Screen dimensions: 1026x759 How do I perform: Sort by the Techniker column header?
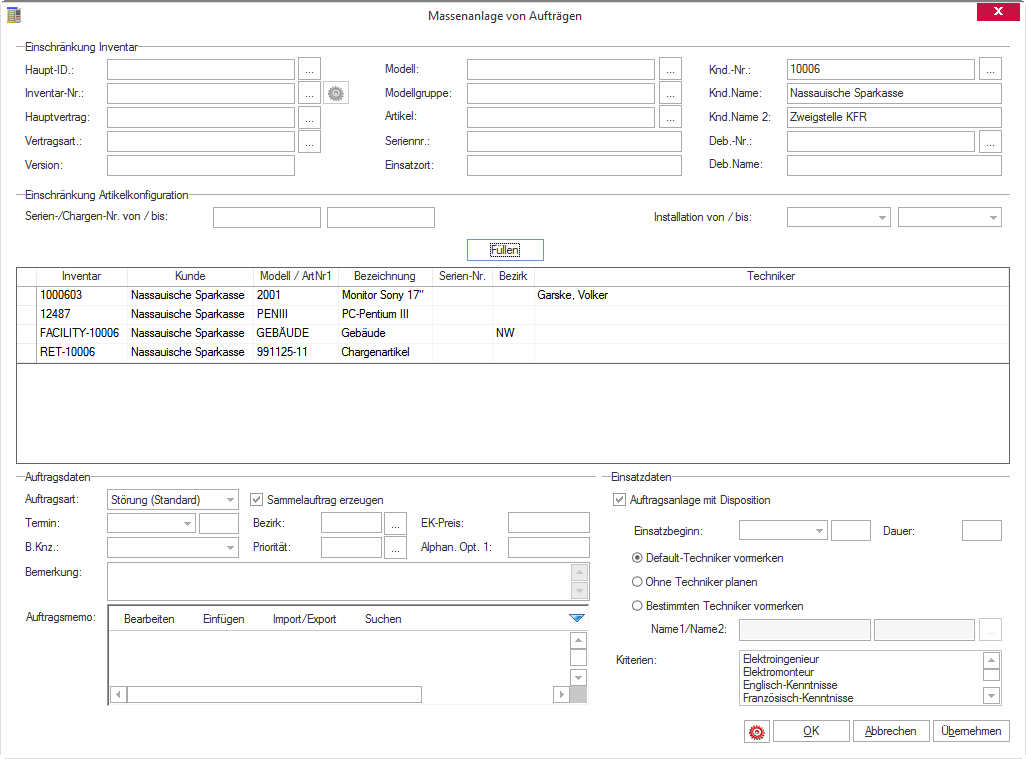point(771,276)
